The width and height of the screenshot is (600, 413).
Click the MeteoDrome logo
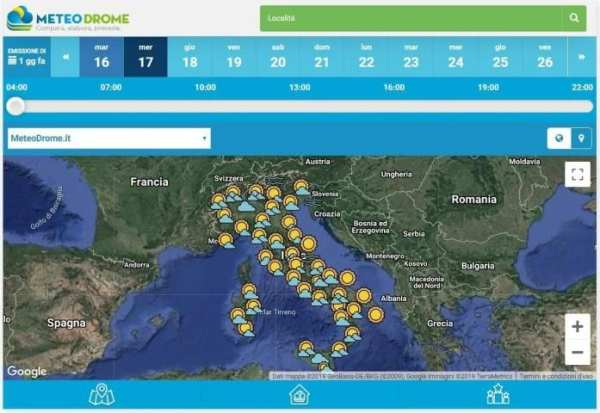[68, 18]
